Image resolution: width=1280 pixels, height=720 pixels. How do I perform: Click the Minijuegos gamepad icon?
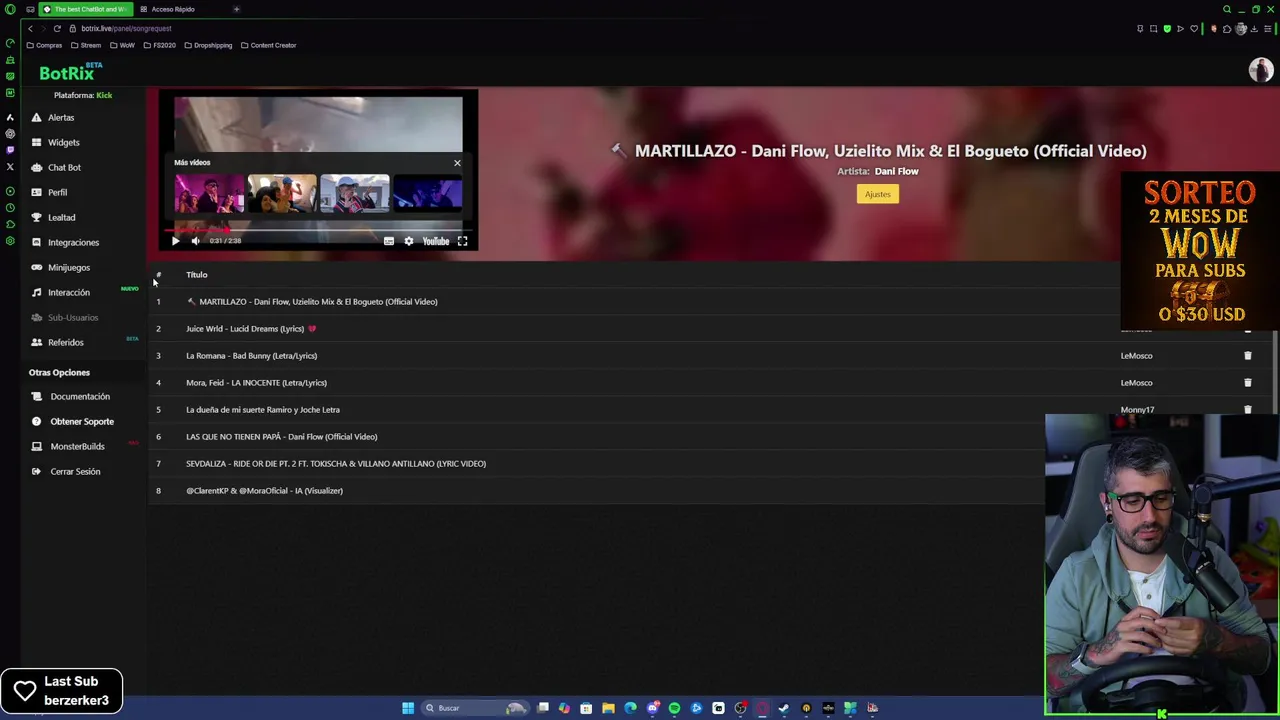(x=37, y=267)
